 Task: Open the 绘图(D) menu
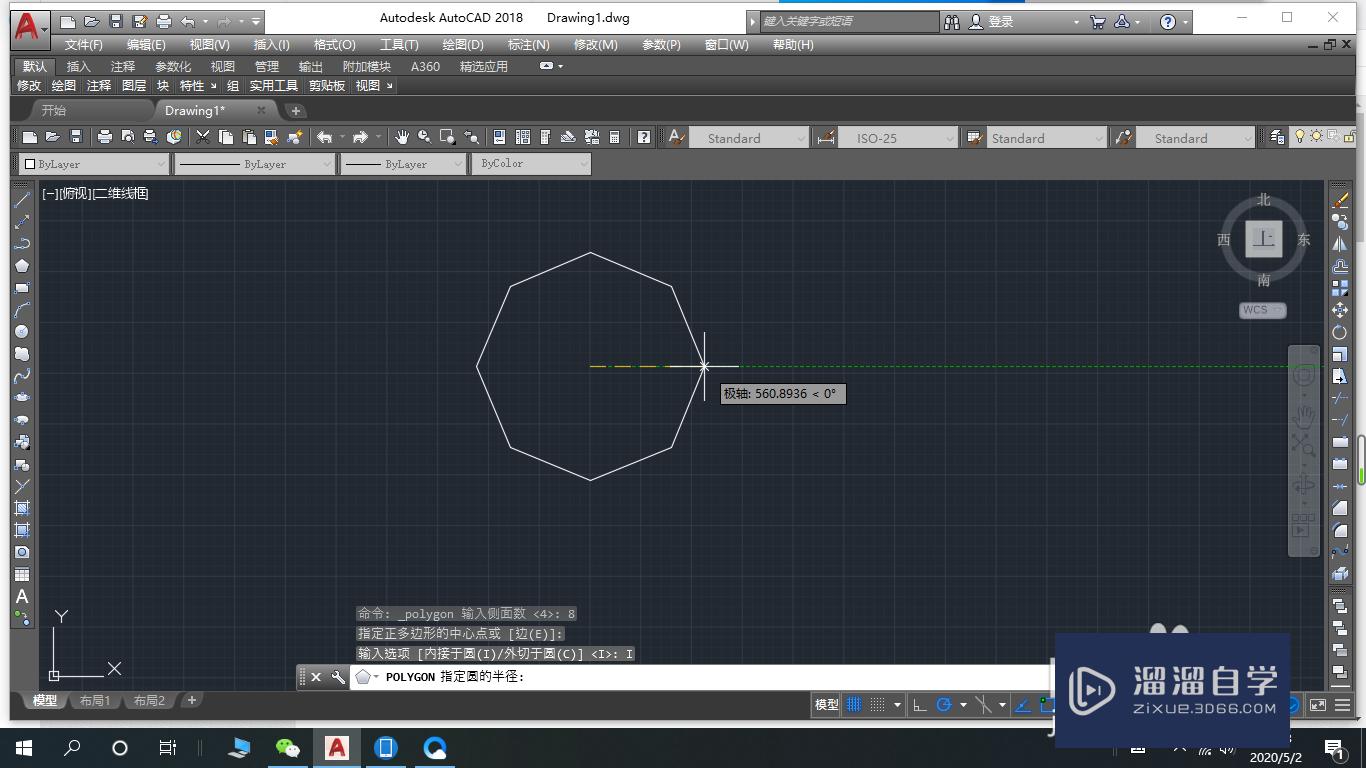coord(462,45)
